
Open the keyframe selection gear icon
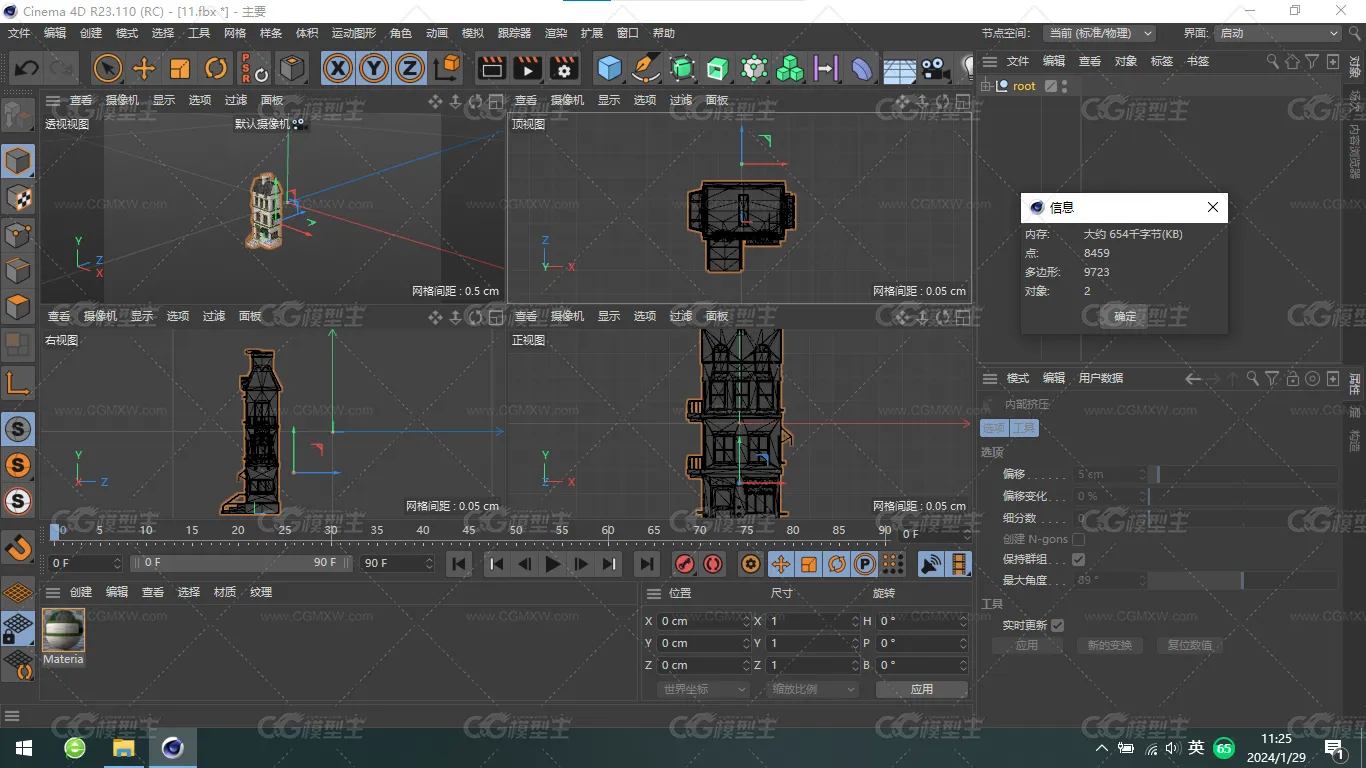tap(751, 564)
